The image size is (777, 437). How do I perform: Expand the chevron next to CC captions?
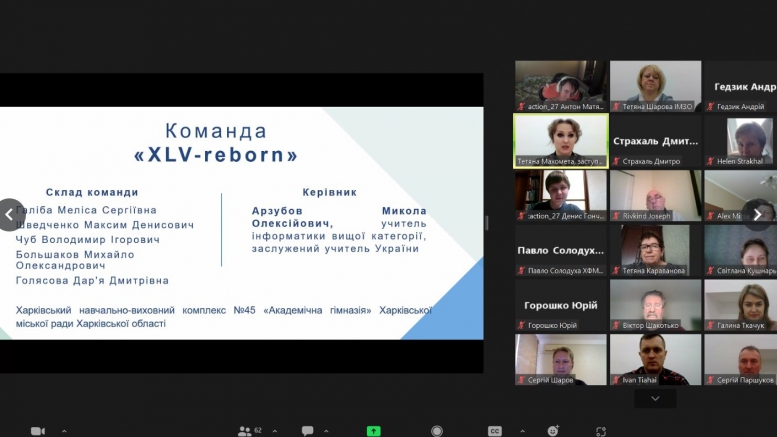[x=522, y=431]
